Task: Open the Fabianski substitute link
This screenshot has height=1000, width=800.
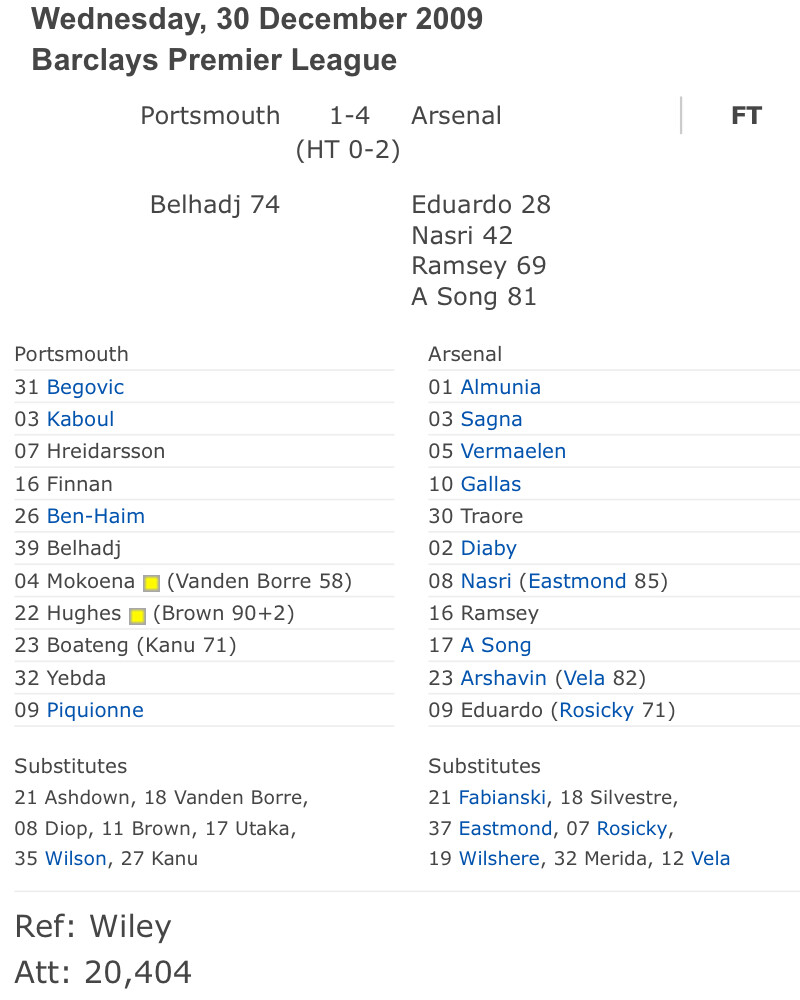Action: [x=502, y=797]
